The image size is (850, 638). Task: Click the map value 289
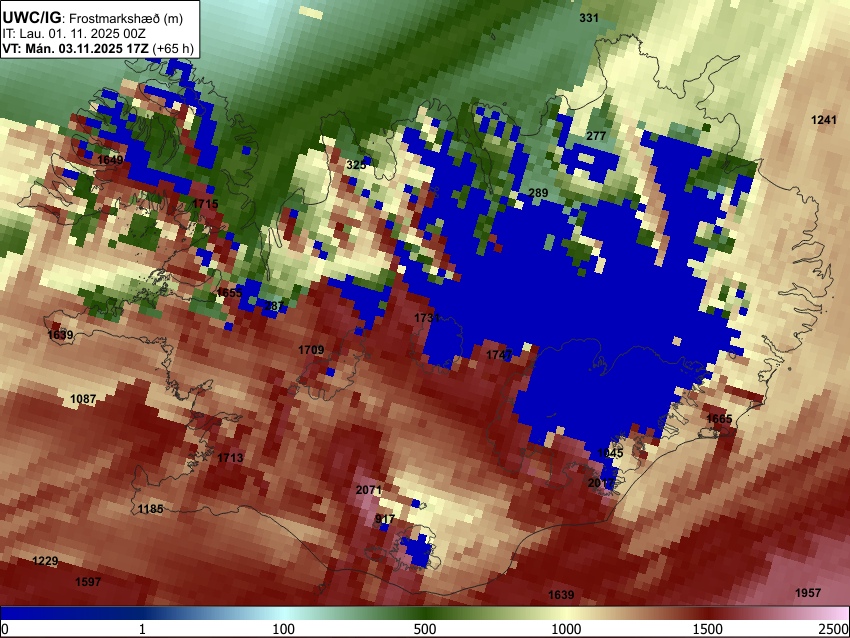pos(538,193)
